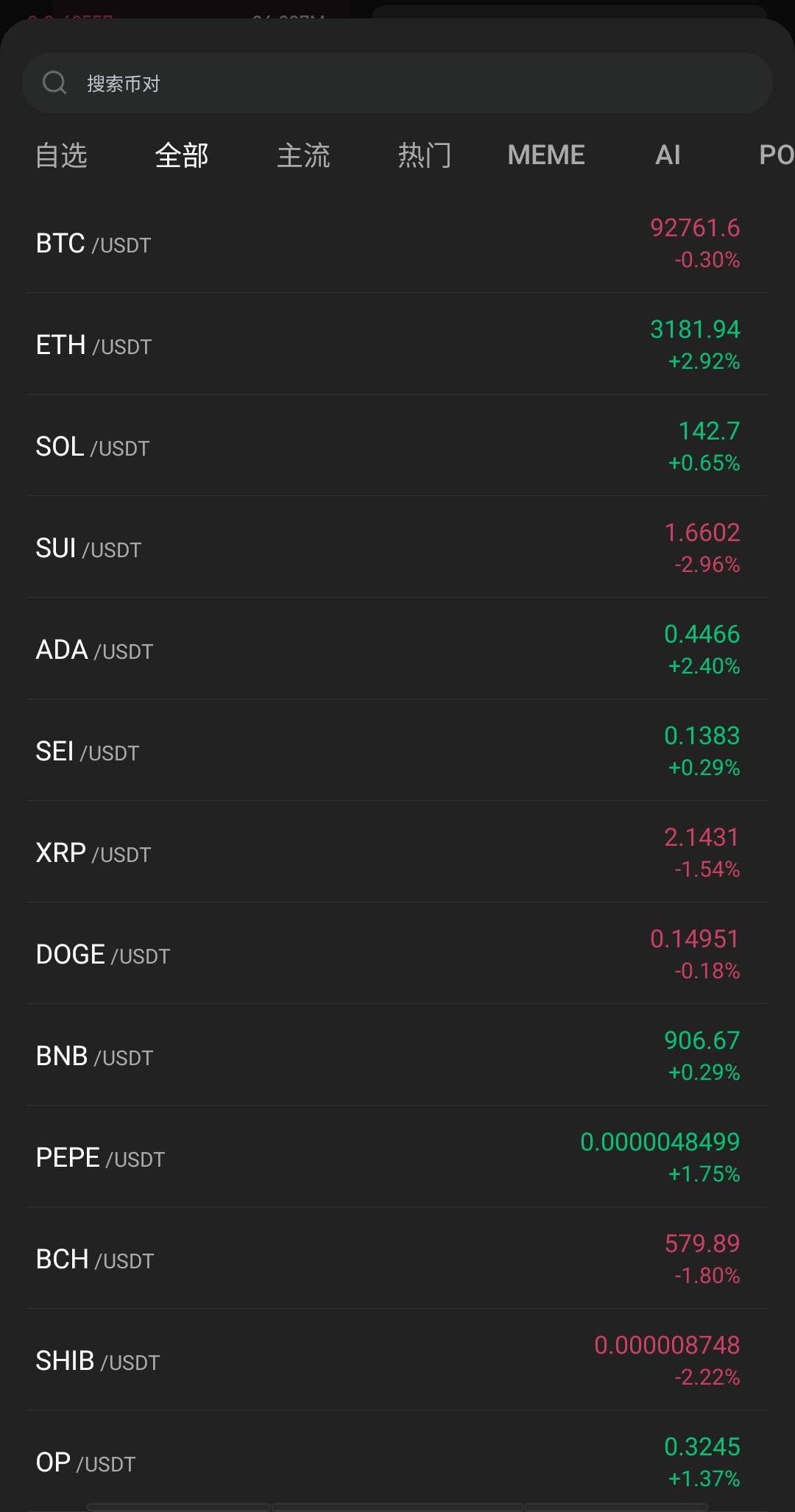This screenshot has width=795, height=1512.
Task: Choose the SOL/USDT pair row
Action: pos(397,446)
